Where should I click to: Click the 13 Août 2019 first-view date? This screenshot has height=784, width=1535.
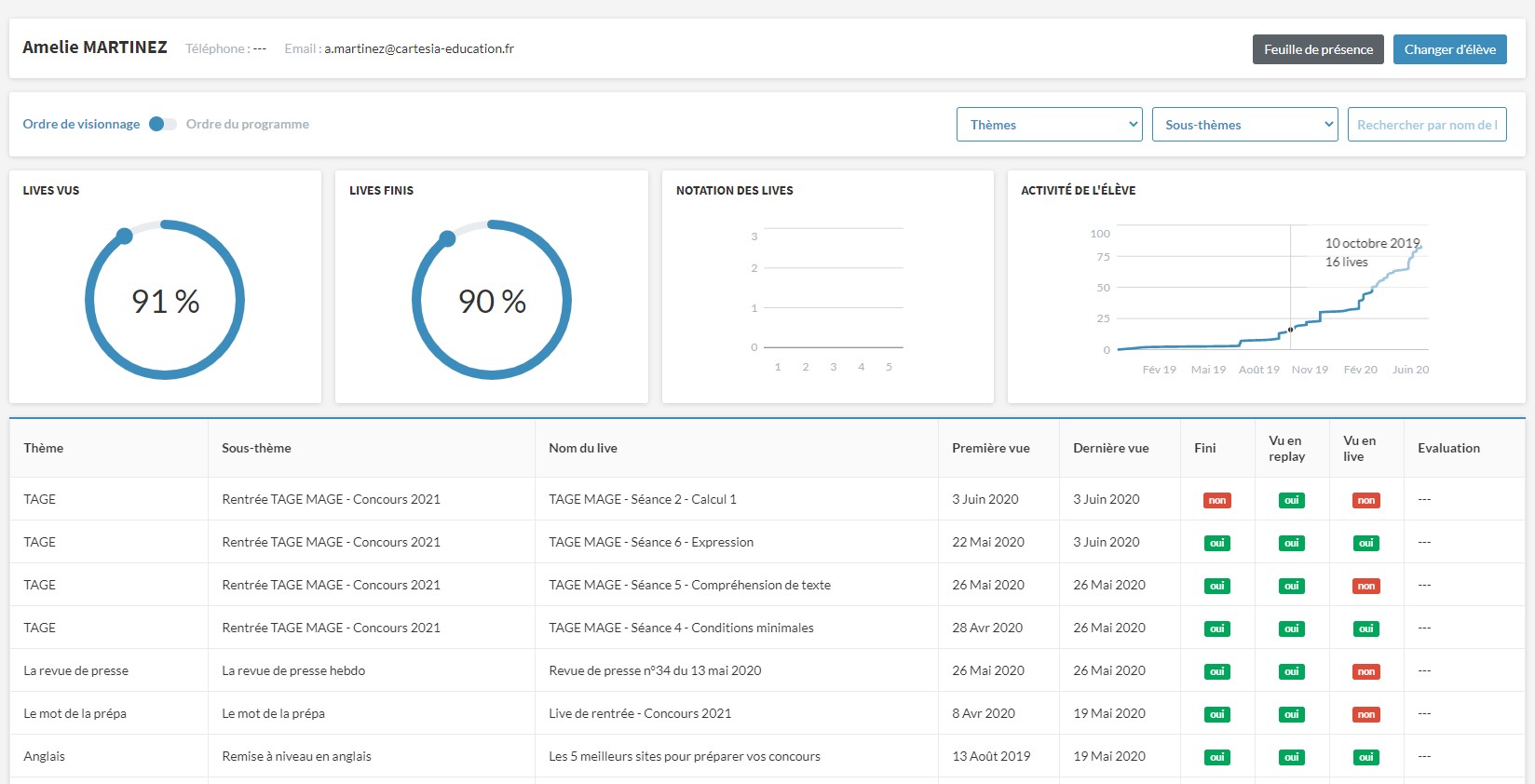click(991, 756)
